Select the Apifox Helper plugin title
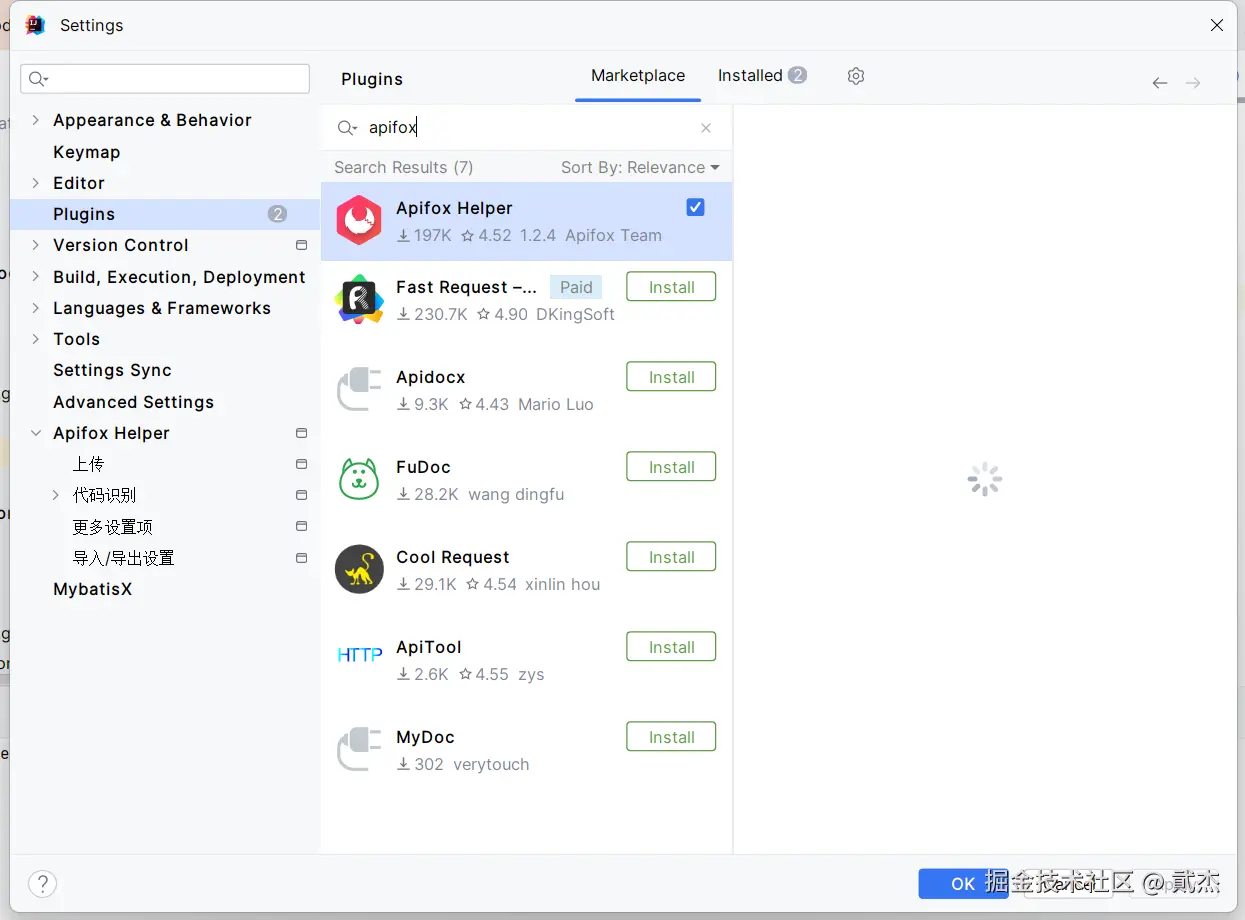The height and width of the screenshot is (920, 1245). click(x=454, y=208)
